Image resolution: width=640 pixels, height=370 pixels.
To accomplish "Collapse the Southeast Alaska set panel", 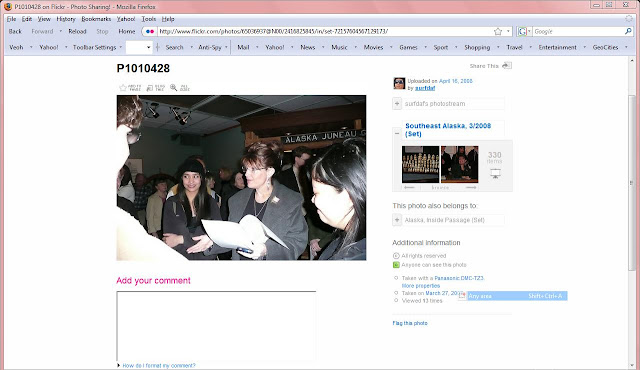I will (x=397, y=133).
